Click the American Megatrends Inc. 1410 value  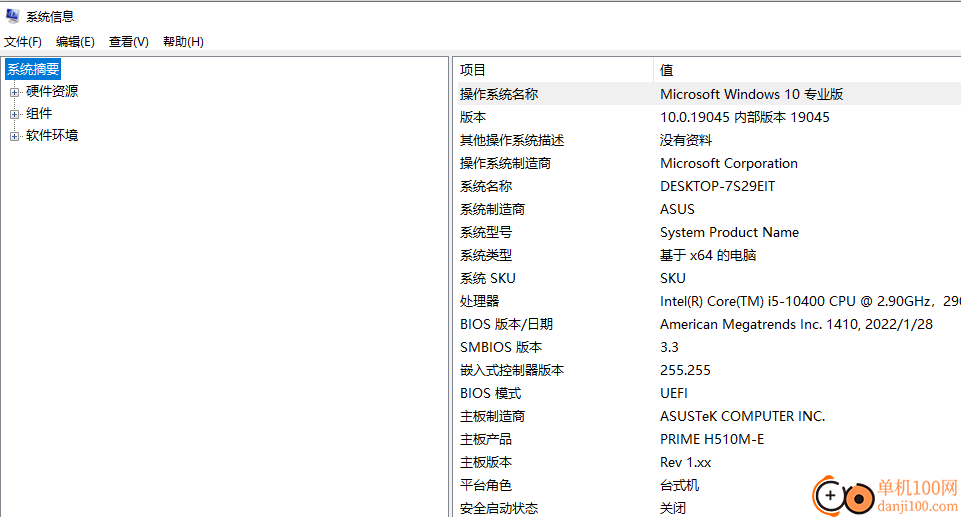(x=796, y=324)
